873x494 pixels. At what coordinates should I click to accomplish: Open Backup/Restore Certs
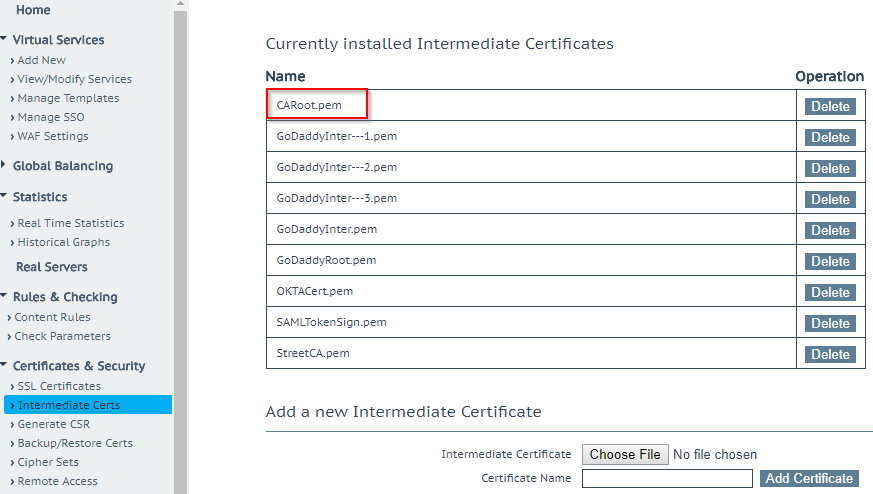75,443
